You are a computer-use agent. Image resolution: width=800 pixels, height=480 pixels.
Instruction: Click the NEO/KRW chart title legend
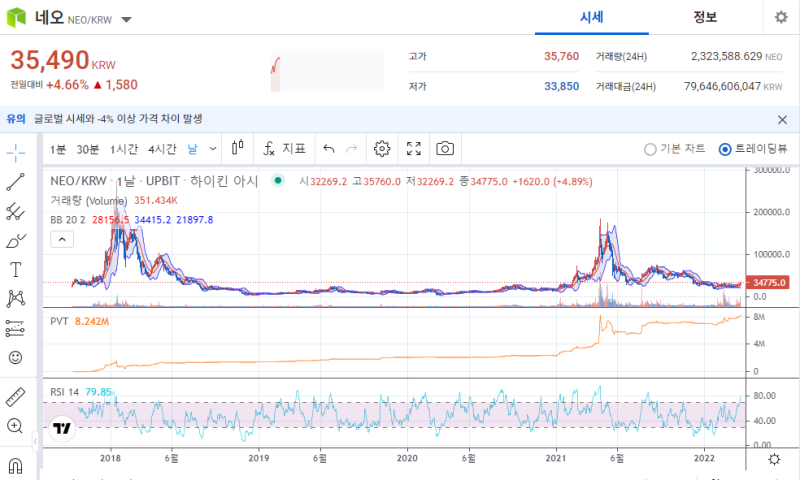tap(154, 181)
